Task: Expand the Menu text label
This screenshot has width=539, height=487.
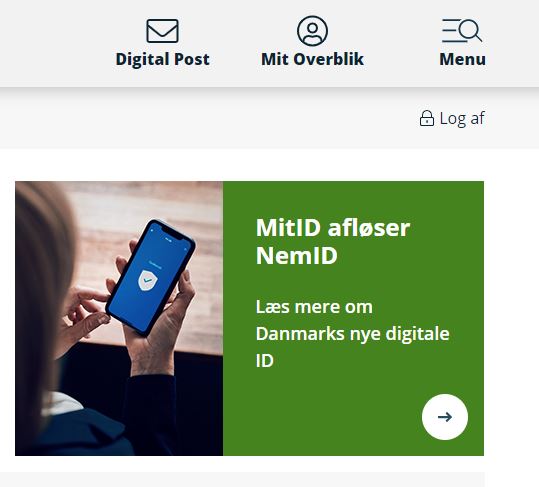Action: click(462, 59)
